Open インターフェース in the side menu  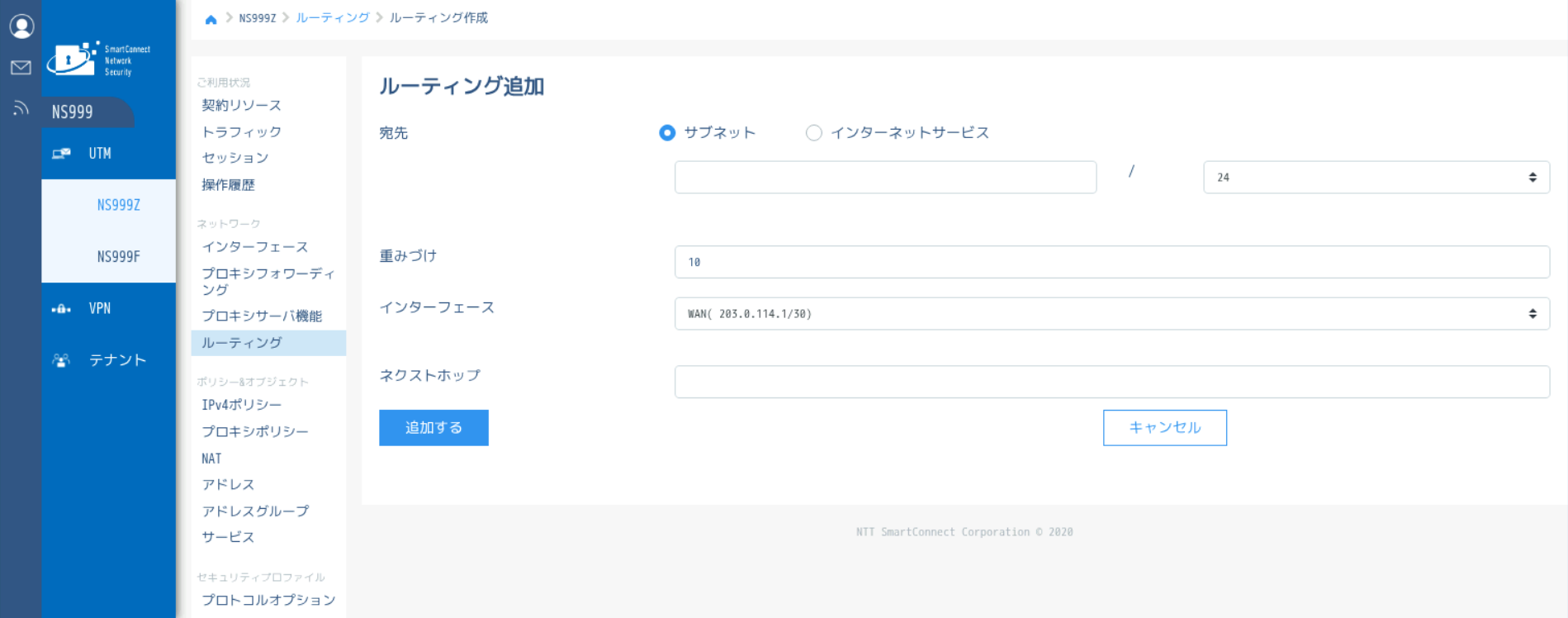pos(255,247)
